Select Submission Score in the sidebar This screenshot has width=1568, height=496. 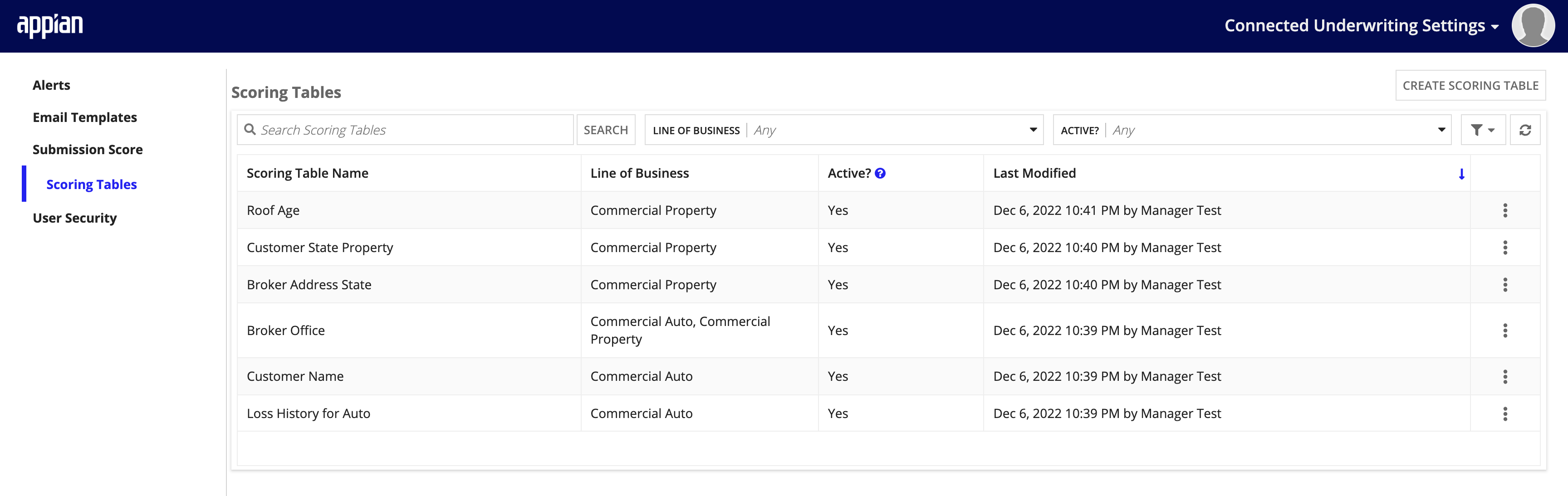88,150
